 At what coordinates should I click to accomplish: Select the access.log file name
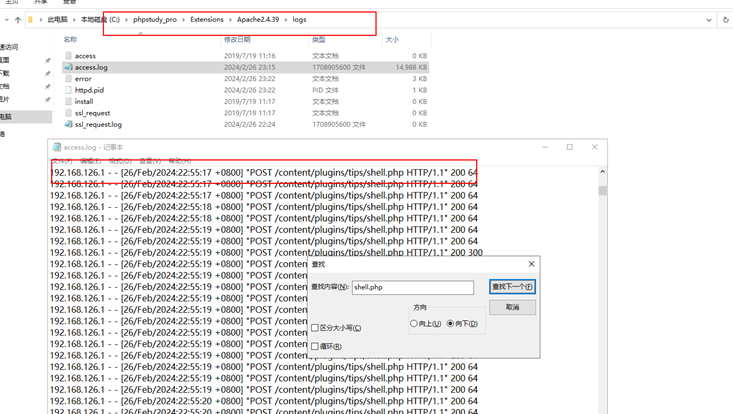(x=91, y=67)
